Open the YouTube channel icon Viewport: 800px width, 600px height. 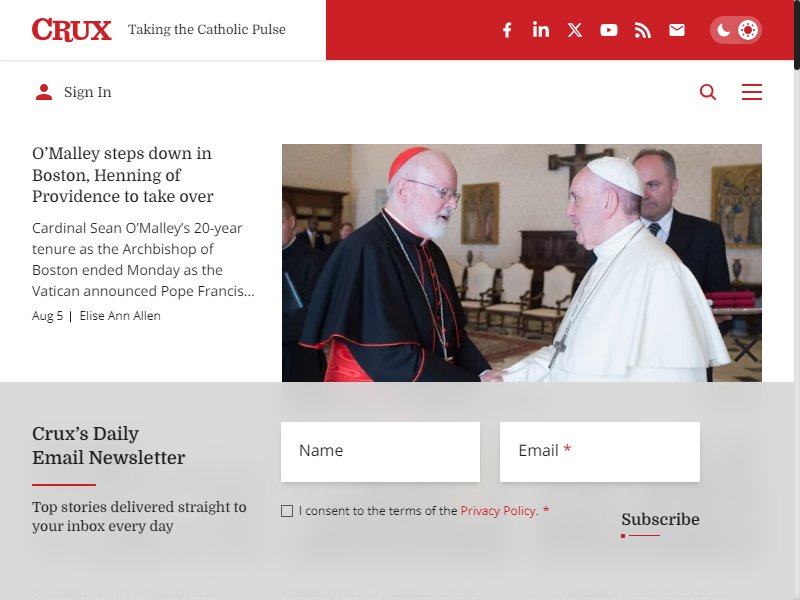pyautogui.click(x=609, y=30)
